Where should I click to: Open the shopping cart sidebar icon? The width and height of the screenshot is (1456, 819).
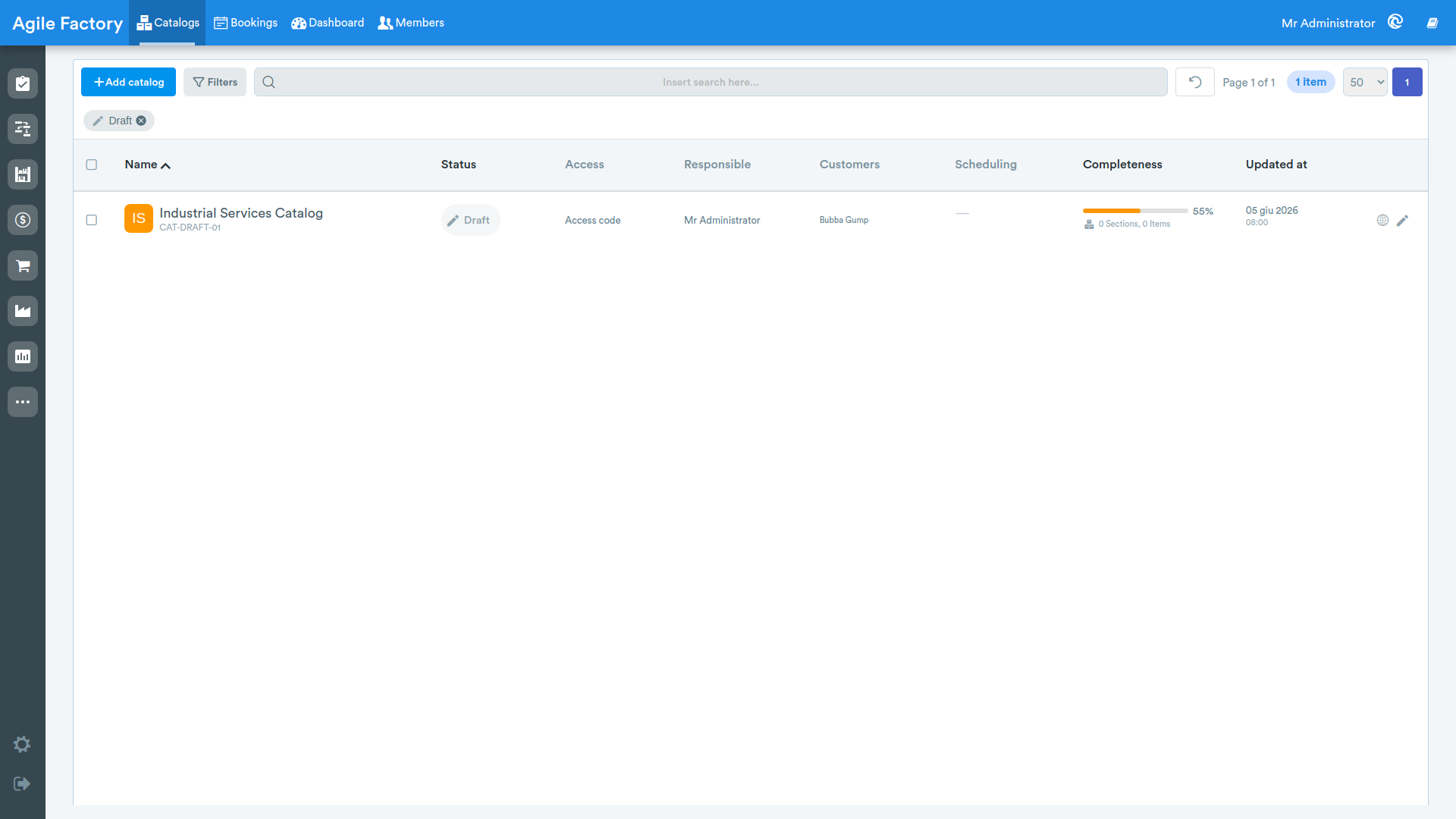coord(23,265)
